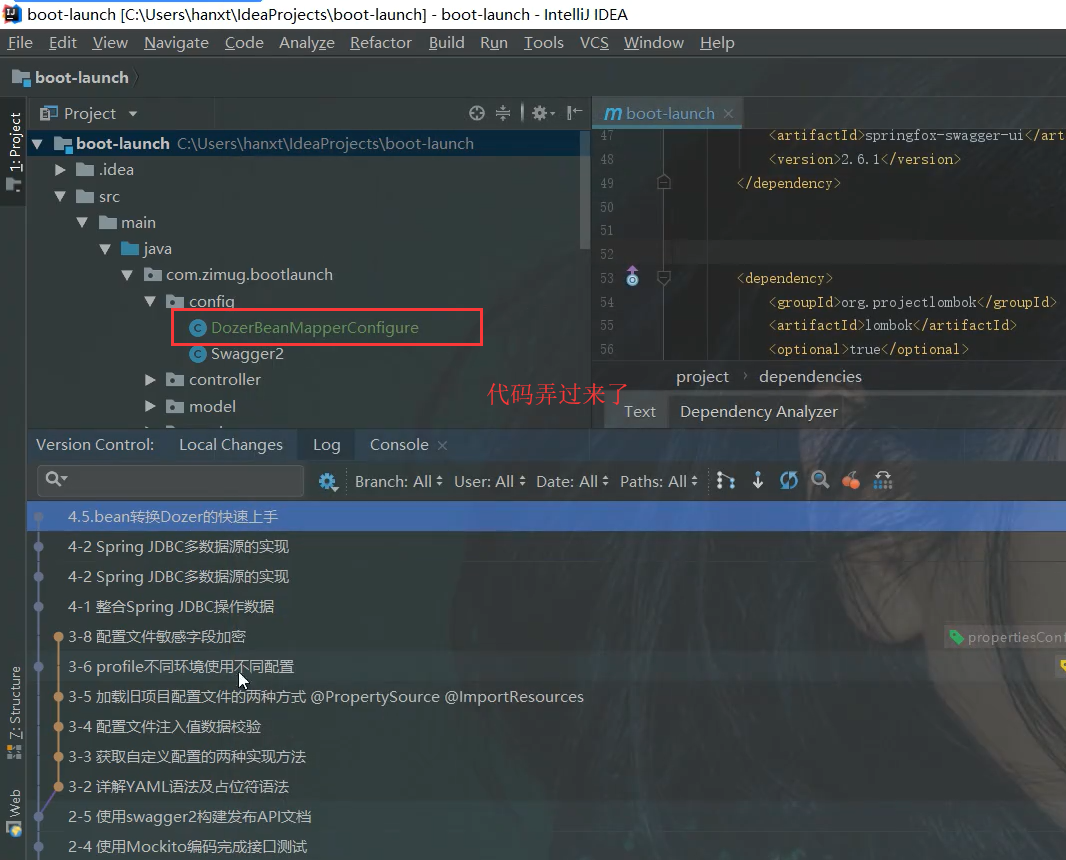The width and height of the screenshot is (1066, 860).
Task: Open the Date: All filter
Action: [572, 481]
